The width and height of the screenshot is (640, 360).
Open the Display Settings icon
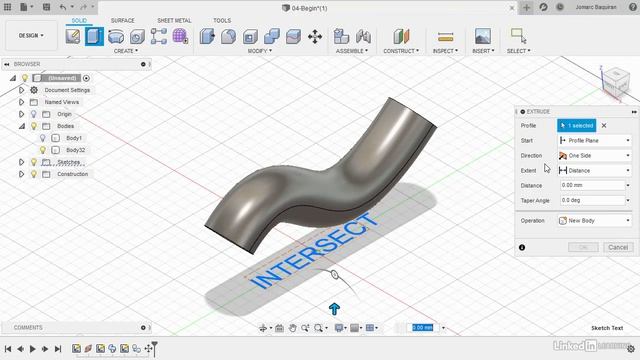[x=339, y=328]
